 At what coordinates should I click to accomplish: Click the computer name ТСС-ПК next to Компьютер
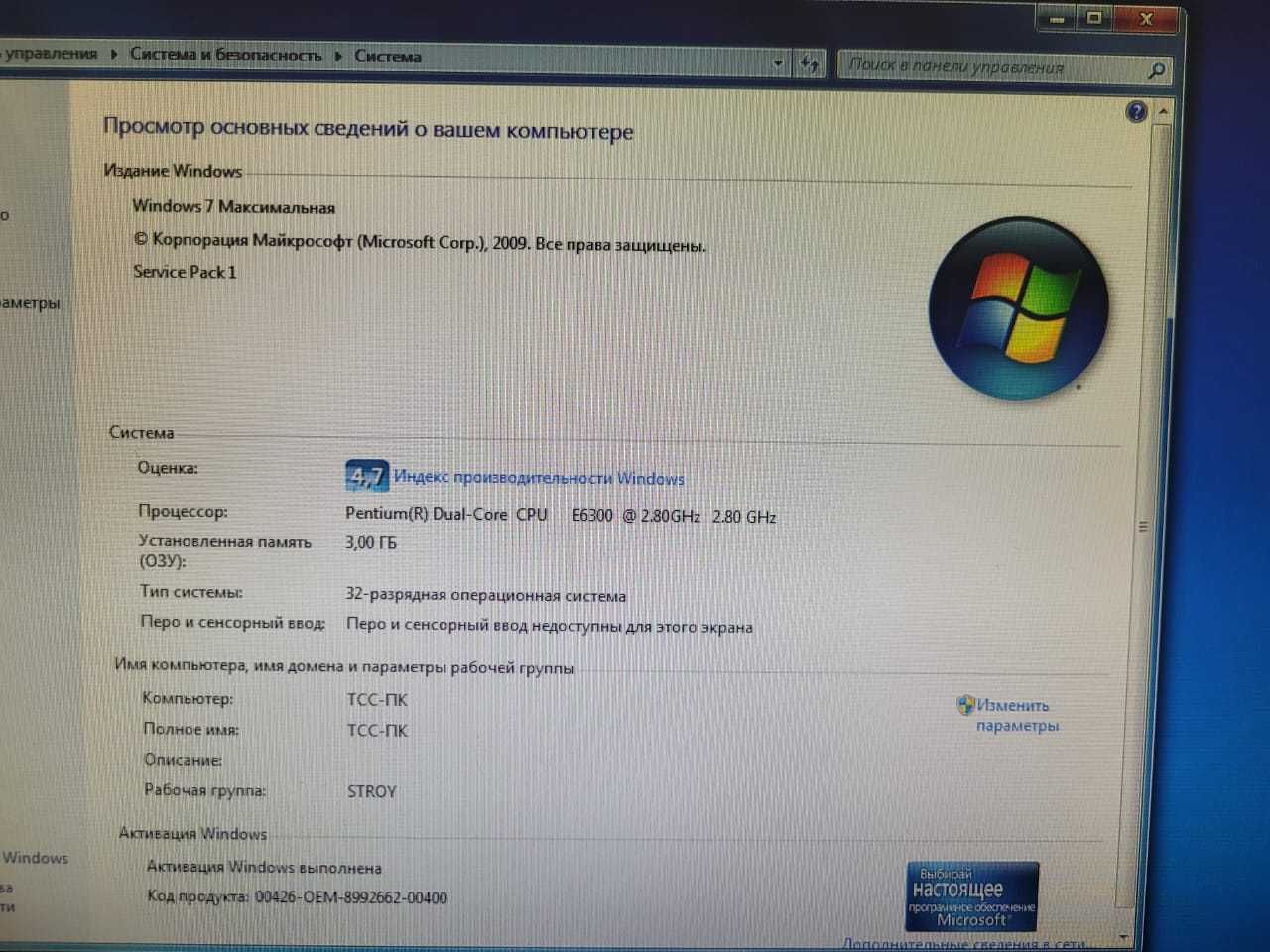[377, 700]
